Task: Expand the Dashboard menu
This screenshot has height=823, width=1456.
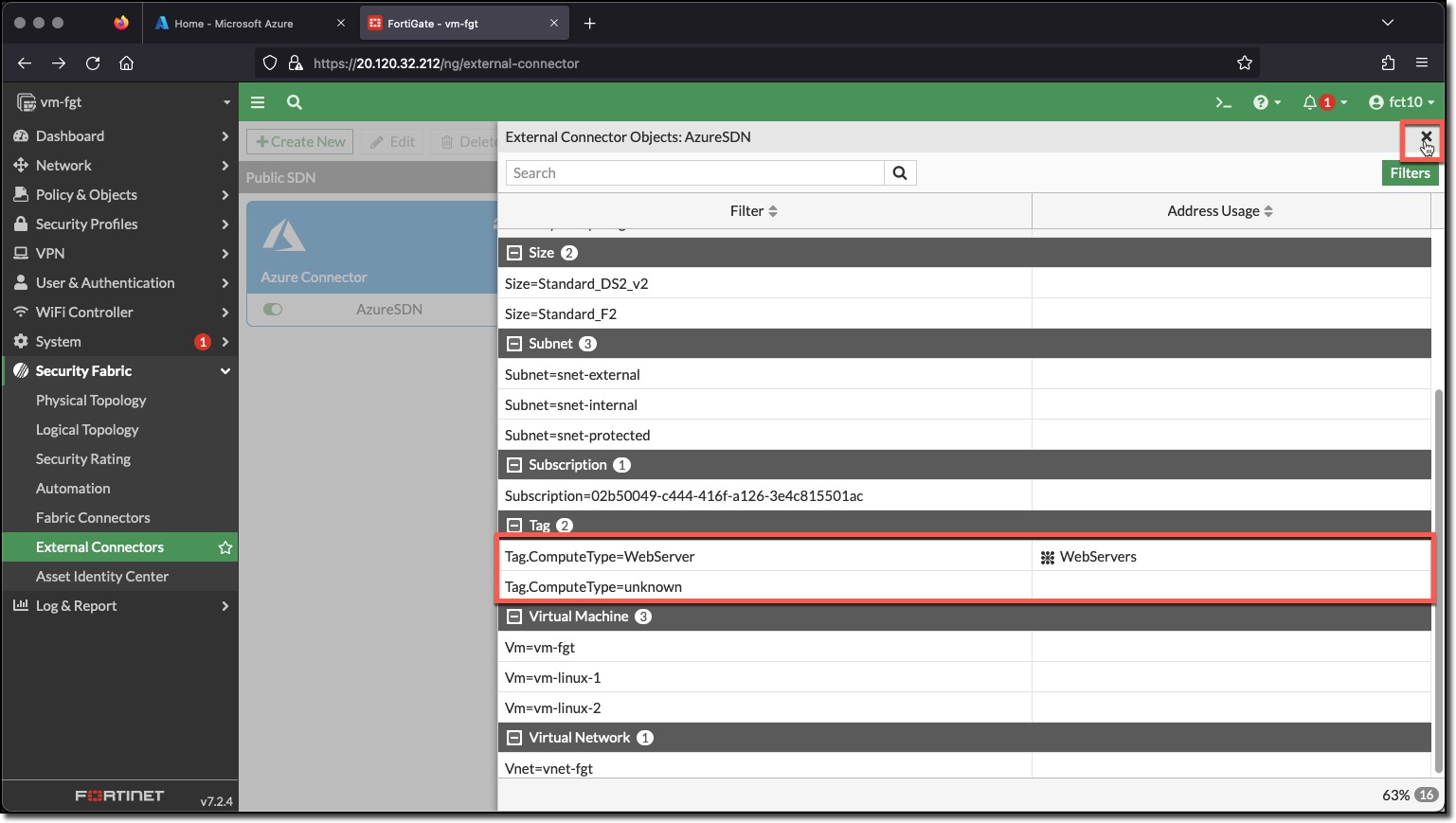Action: pyautogui.click(x=121, y=136)
